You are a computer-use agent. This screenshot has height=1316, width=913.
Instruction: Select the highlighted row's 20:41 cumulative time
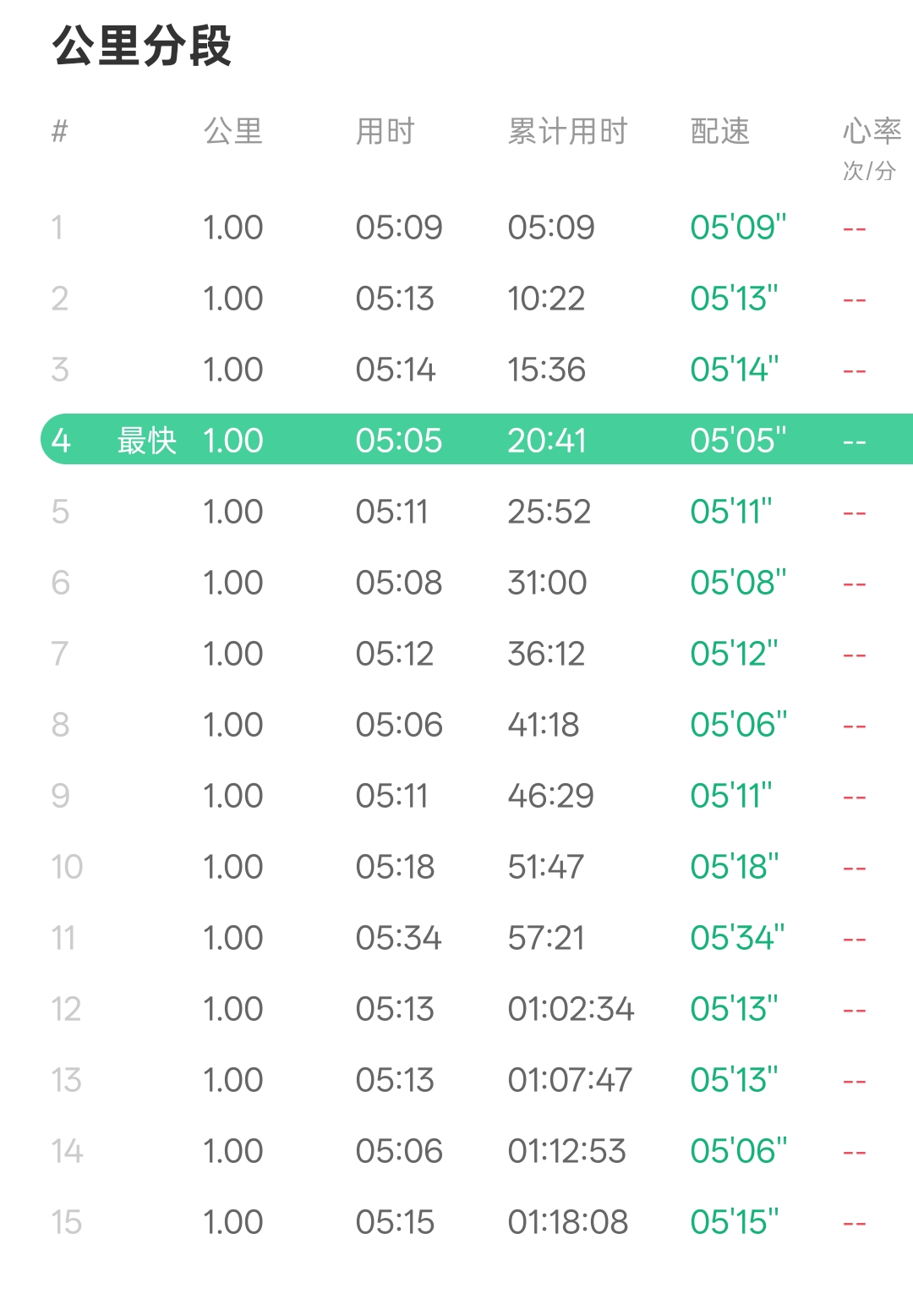pos(546,441)
